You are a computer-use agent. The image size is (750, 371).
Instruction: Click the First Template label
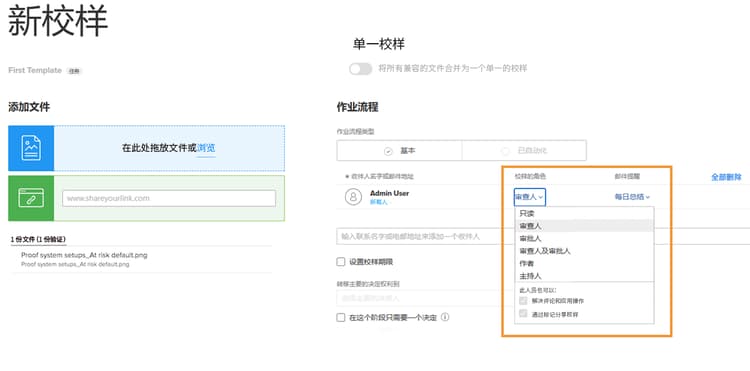(x=35, y=70)
